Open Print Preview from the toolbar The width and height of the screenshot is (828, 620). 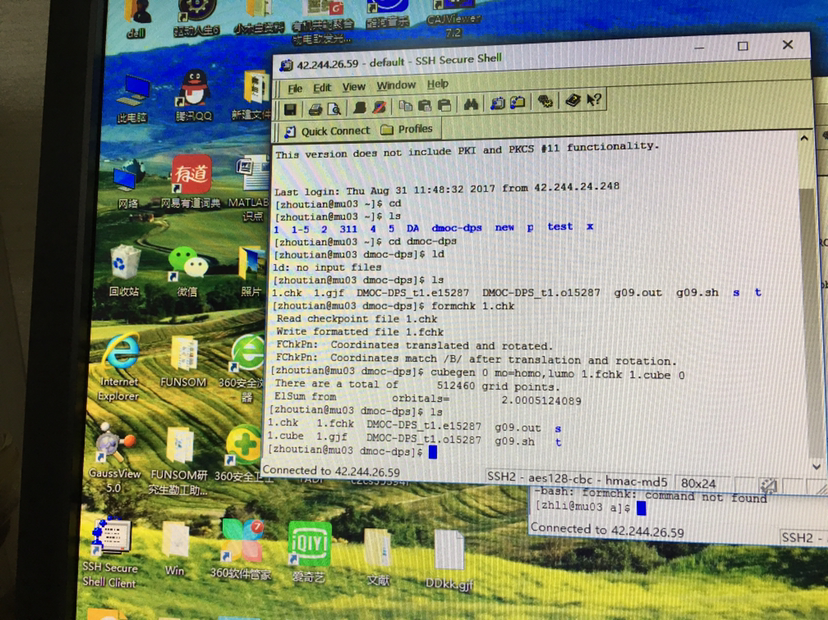pyautogui.click(x=334, y=108)
